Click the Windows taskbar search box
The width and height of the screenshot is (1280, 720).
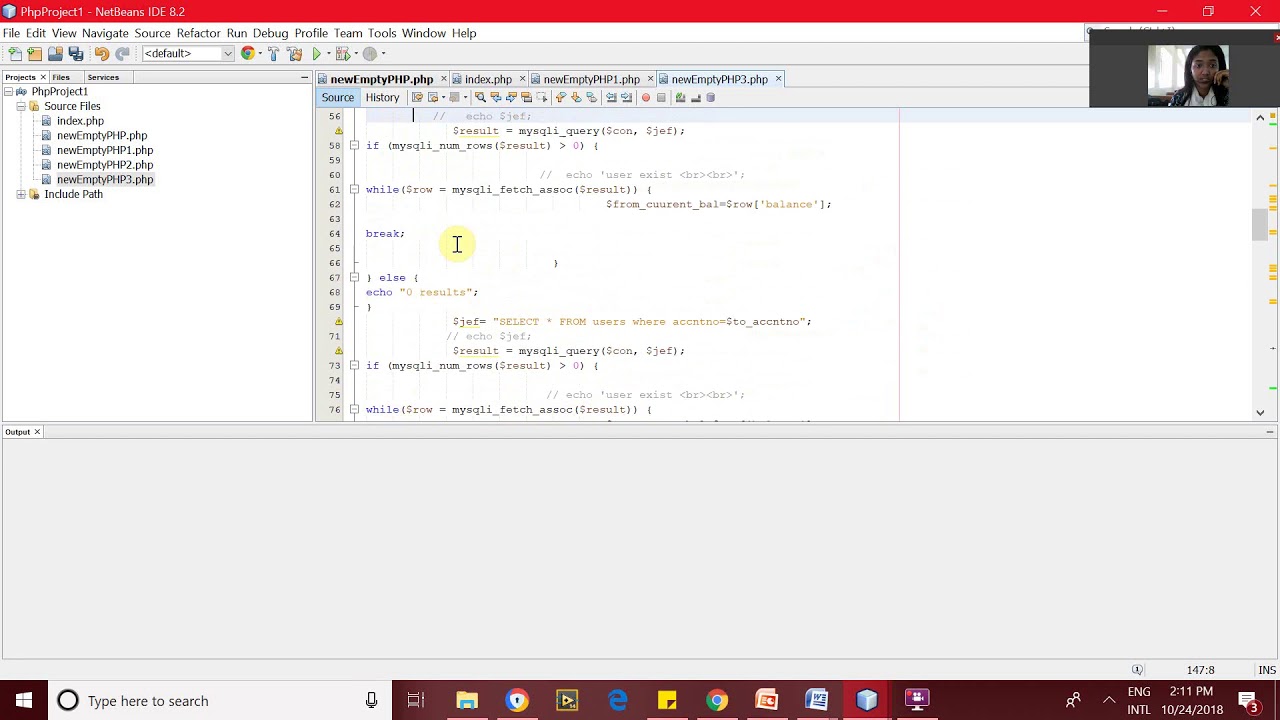220,700
